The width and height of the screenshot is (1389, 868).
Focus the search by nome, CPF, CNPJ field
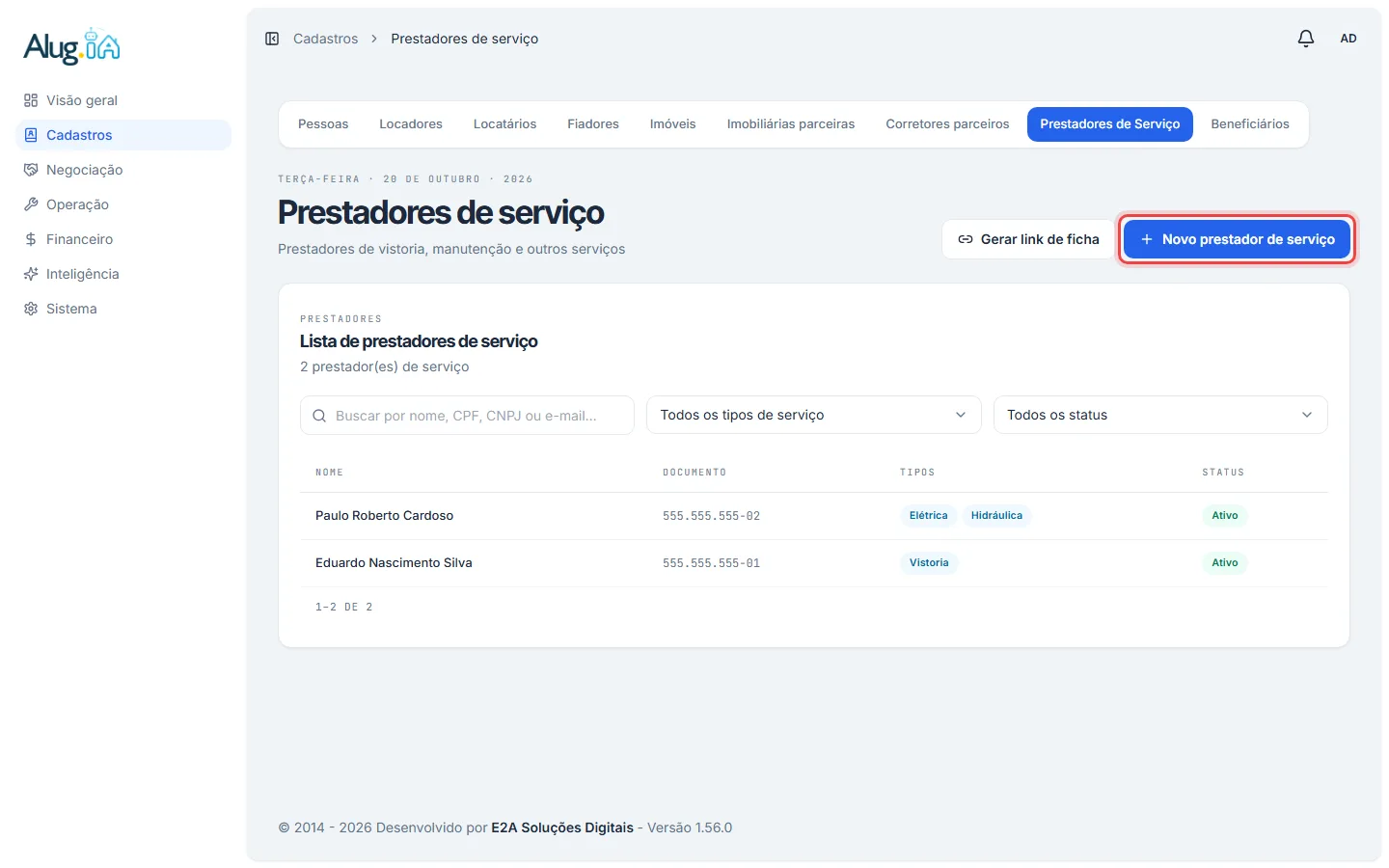[467, 415]
